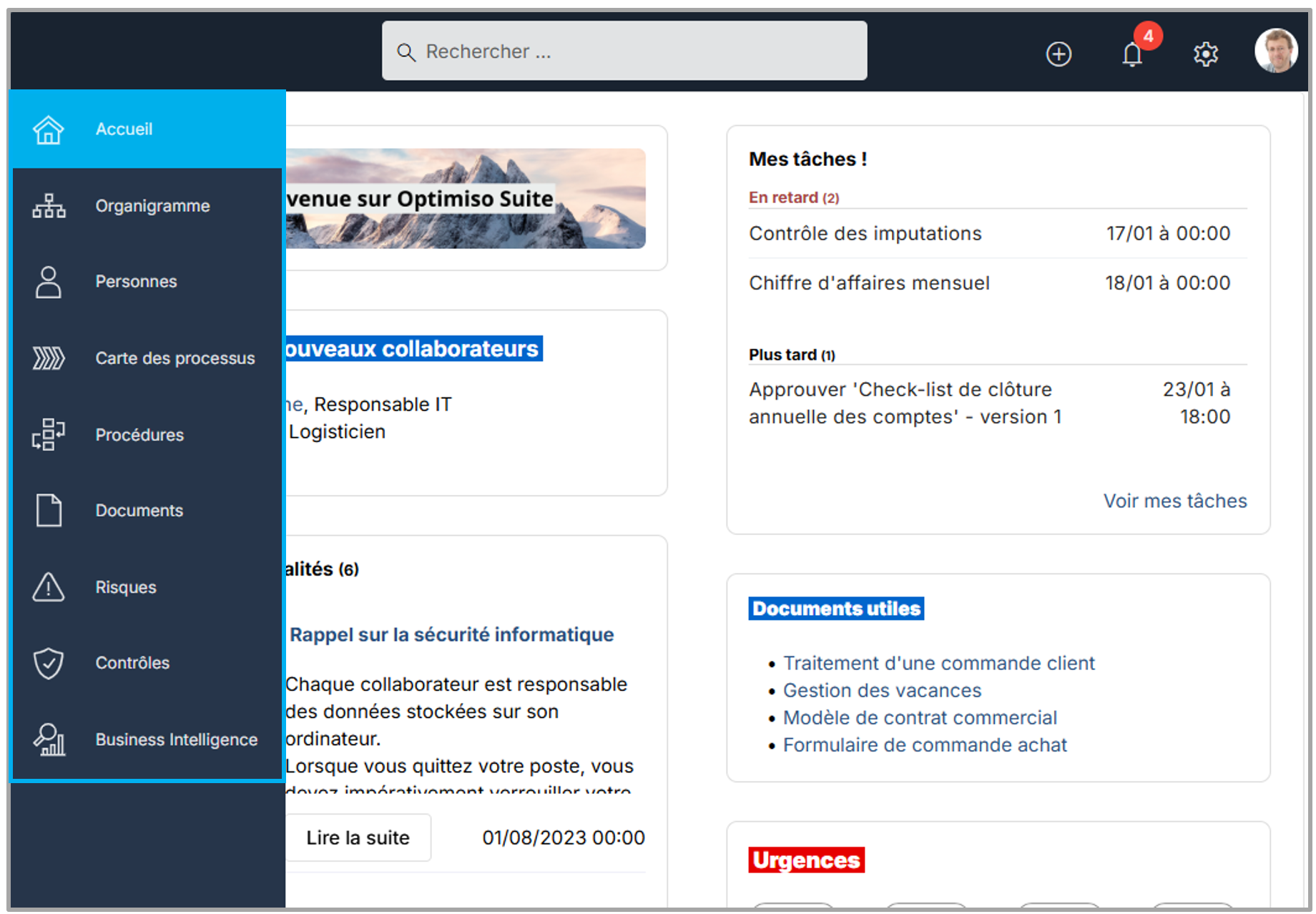This screenshot has height=914, width=1316.
Task: Select the Contrôle des imputations task
Action: click(x=865, y=234)
